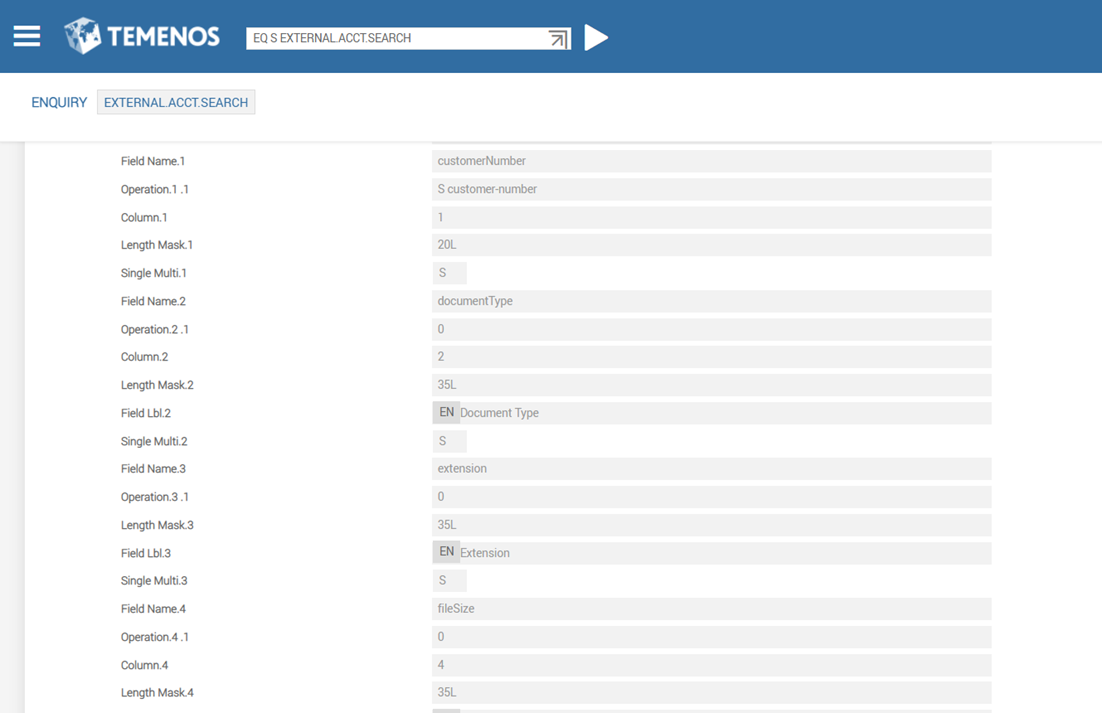Click the EN language tag for Field Lbl.2
The width and height of the screenshot is (1102, 713).
pos(446,412)
